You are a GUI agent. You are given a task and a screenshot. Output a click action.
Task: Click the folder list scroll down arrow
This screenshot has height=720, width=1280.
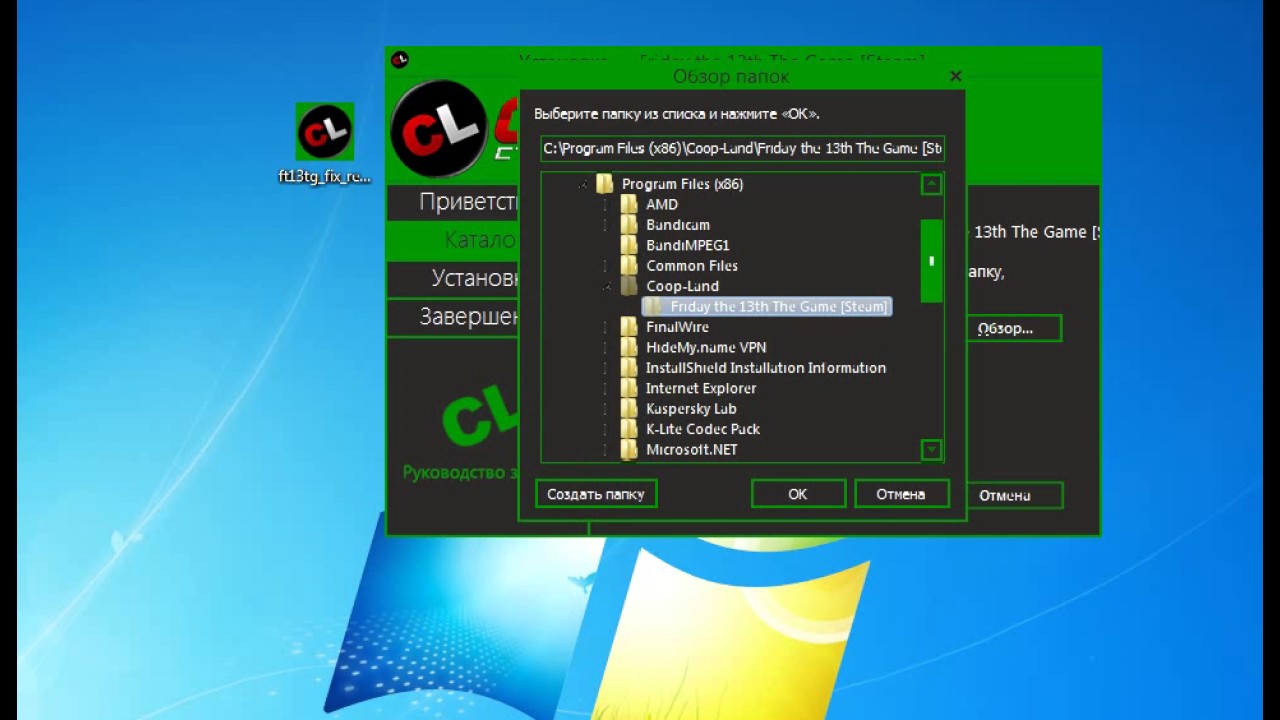point(931,450)
